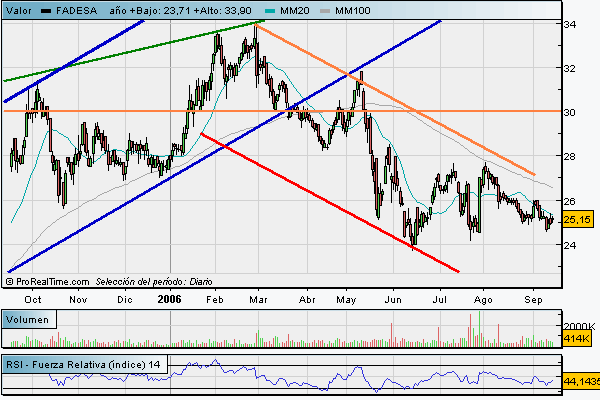Click the 34 price axis label
This screenshot has width=600, height=400.
569,24
